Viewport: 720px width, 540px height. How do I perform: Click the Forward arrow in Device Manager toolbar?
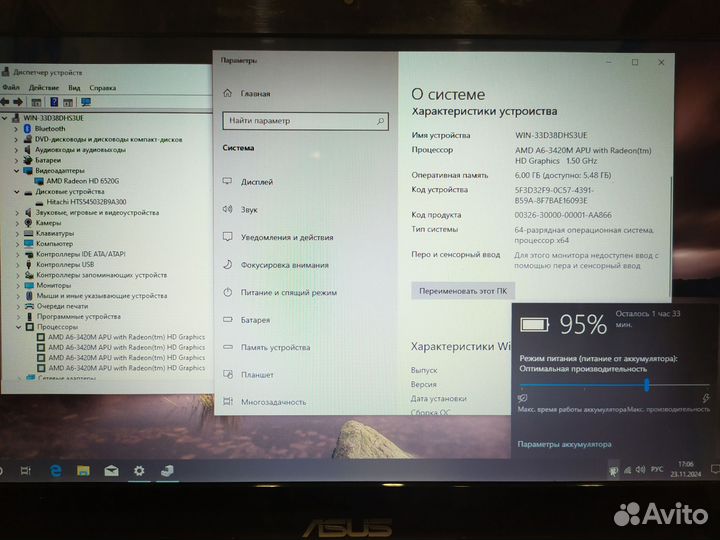coord(18,102)
